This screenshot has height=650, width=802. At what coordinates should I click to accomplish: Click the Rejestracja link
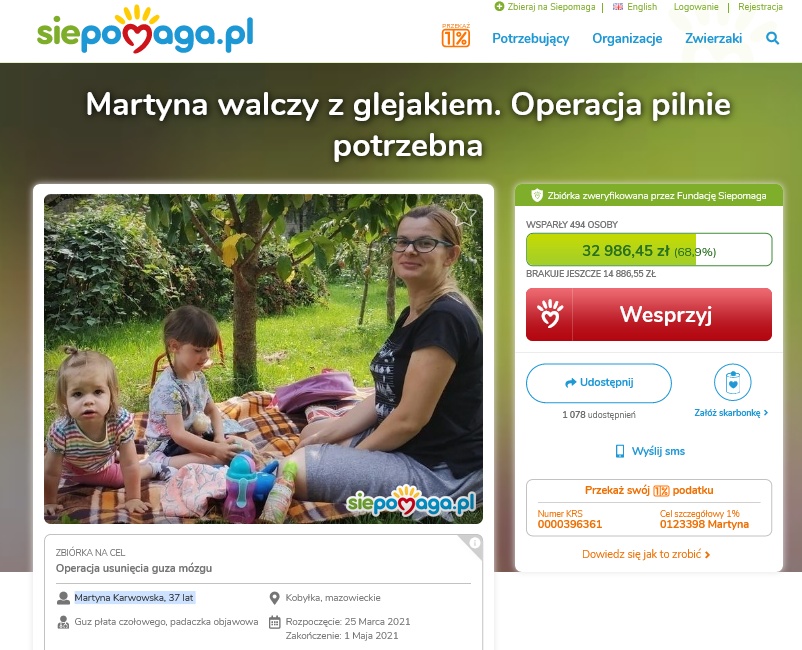[x=760, y=7]
